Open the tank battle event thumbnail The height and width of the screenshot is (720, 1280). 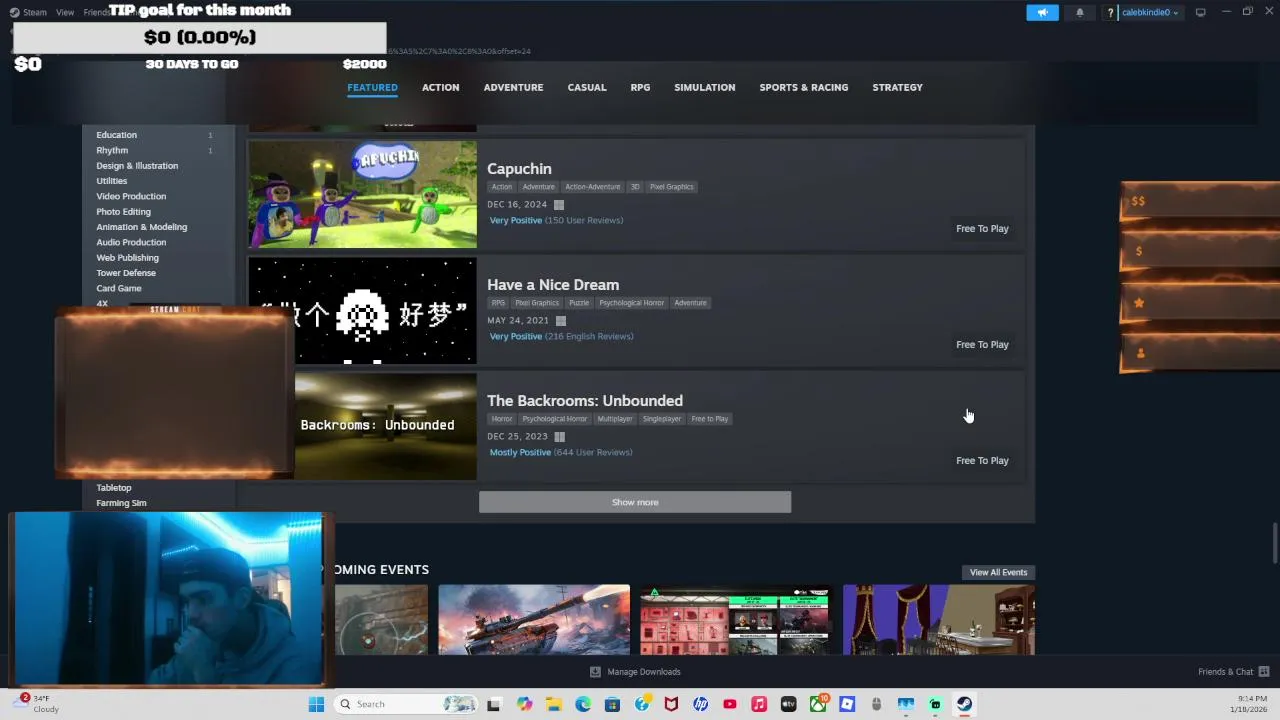pos(534,620)
